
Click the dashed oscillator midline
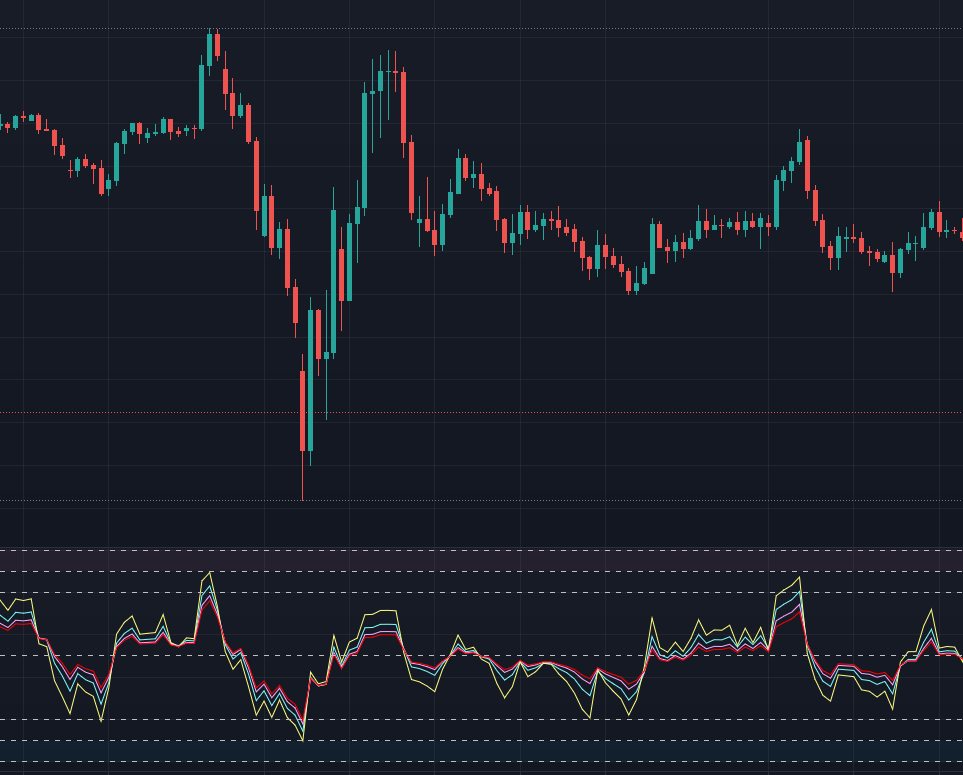pyautogui.click(x=482, y=655)
